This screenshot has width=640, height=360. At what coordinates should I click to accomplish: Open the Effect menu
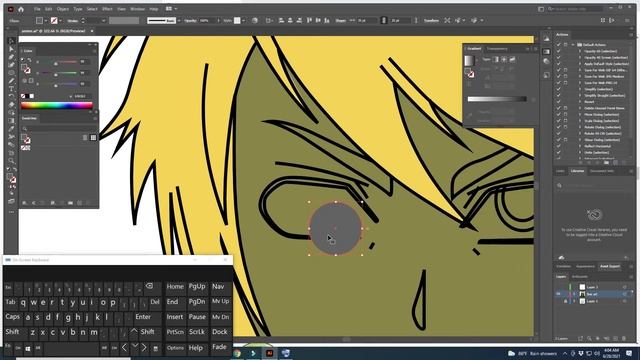click(x=107, y=9)
